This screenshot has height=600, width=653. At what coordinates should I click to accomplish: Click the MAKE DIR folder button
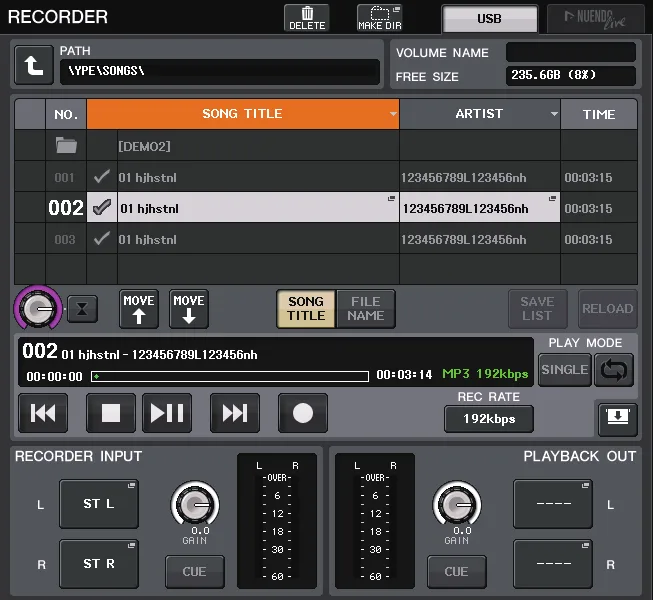[x=379, y=18]
